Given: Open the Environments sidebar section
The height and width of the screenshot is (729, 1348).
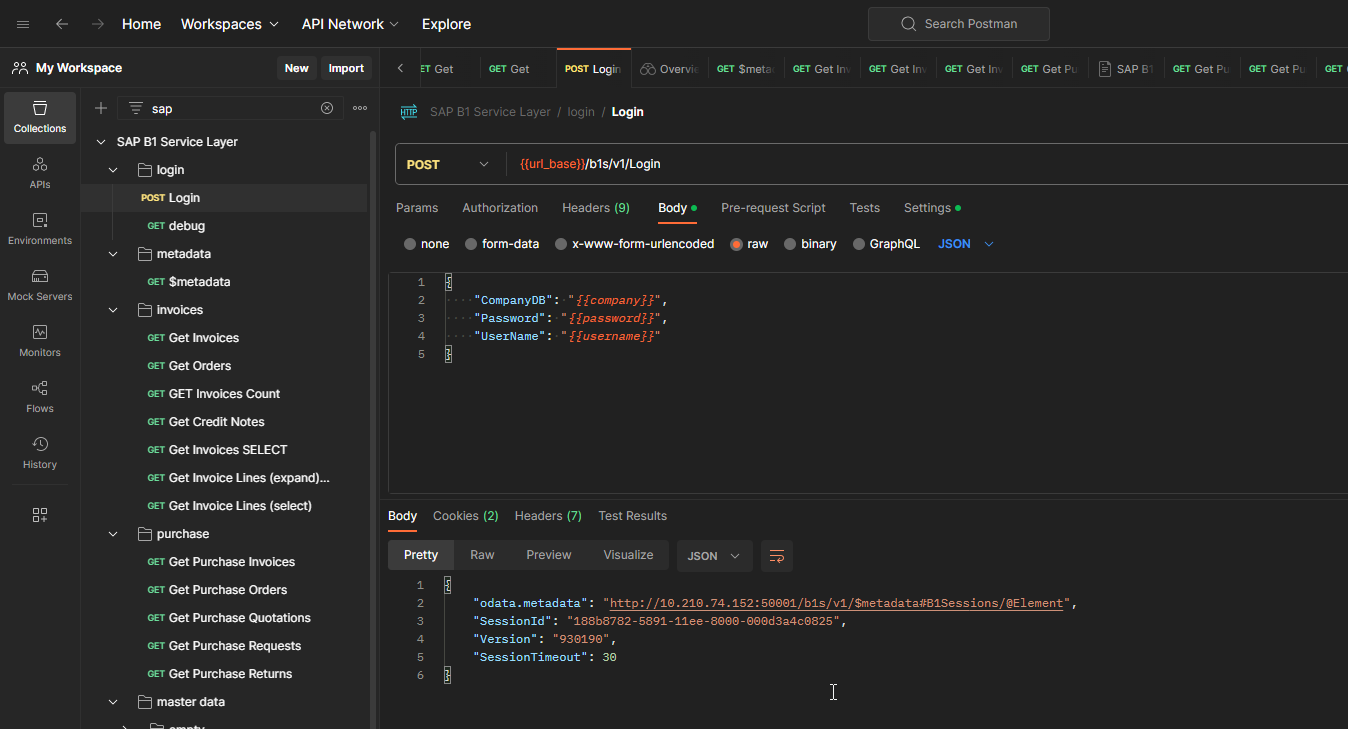Looking at the screenshot, I should tap(40, 230).
